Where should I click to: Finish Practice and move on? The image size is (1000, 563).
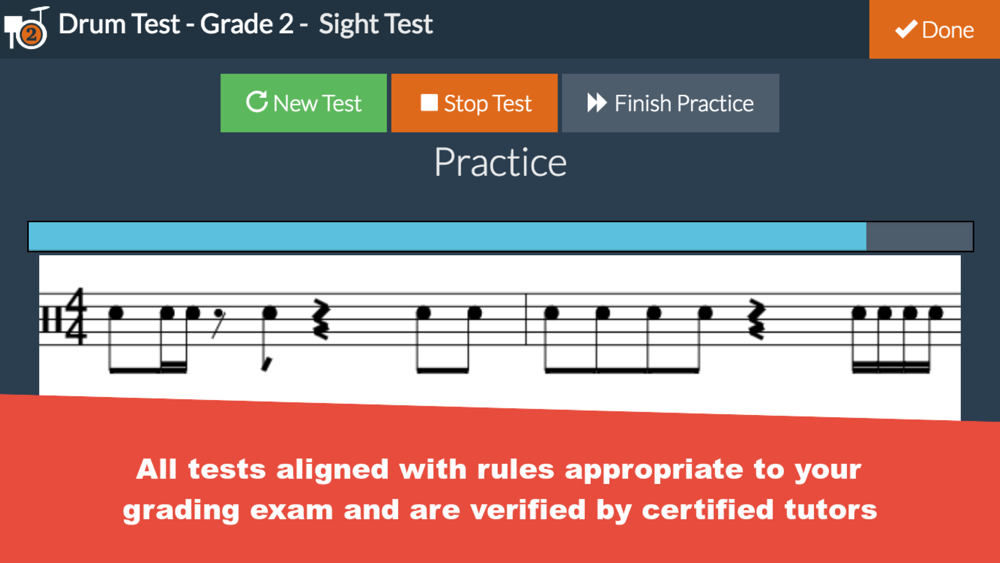pyautogui.click(x=670, y=103)
